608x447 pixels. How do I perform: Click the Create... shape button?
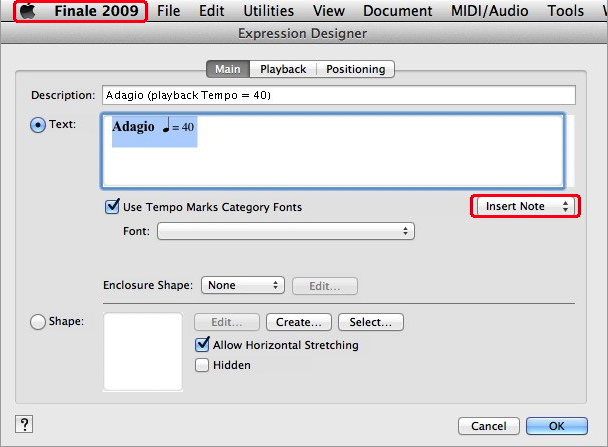pyautogui.click(x=298, y=322)
